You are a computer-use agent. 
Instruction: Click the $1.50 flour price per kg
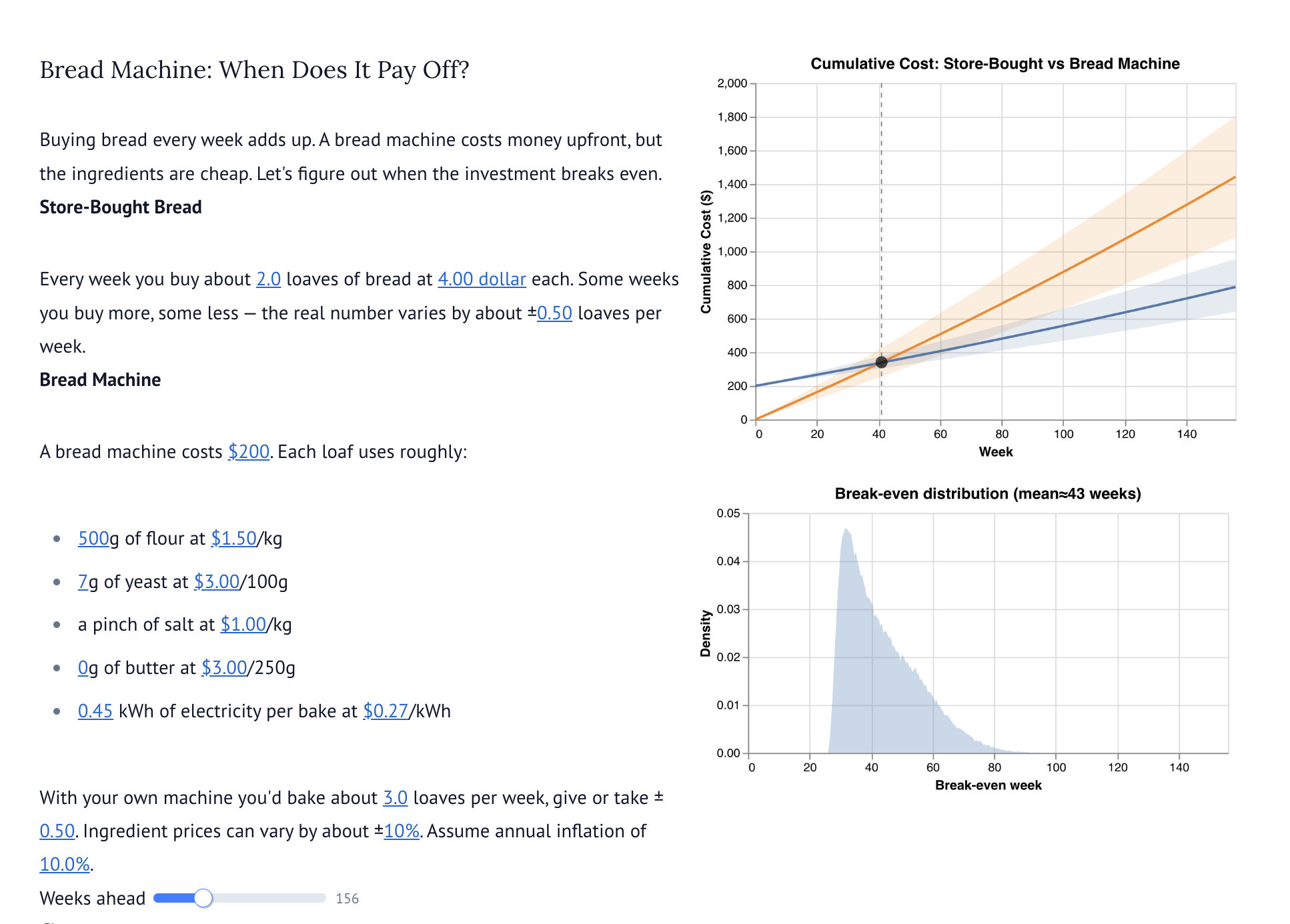(233, 539)
